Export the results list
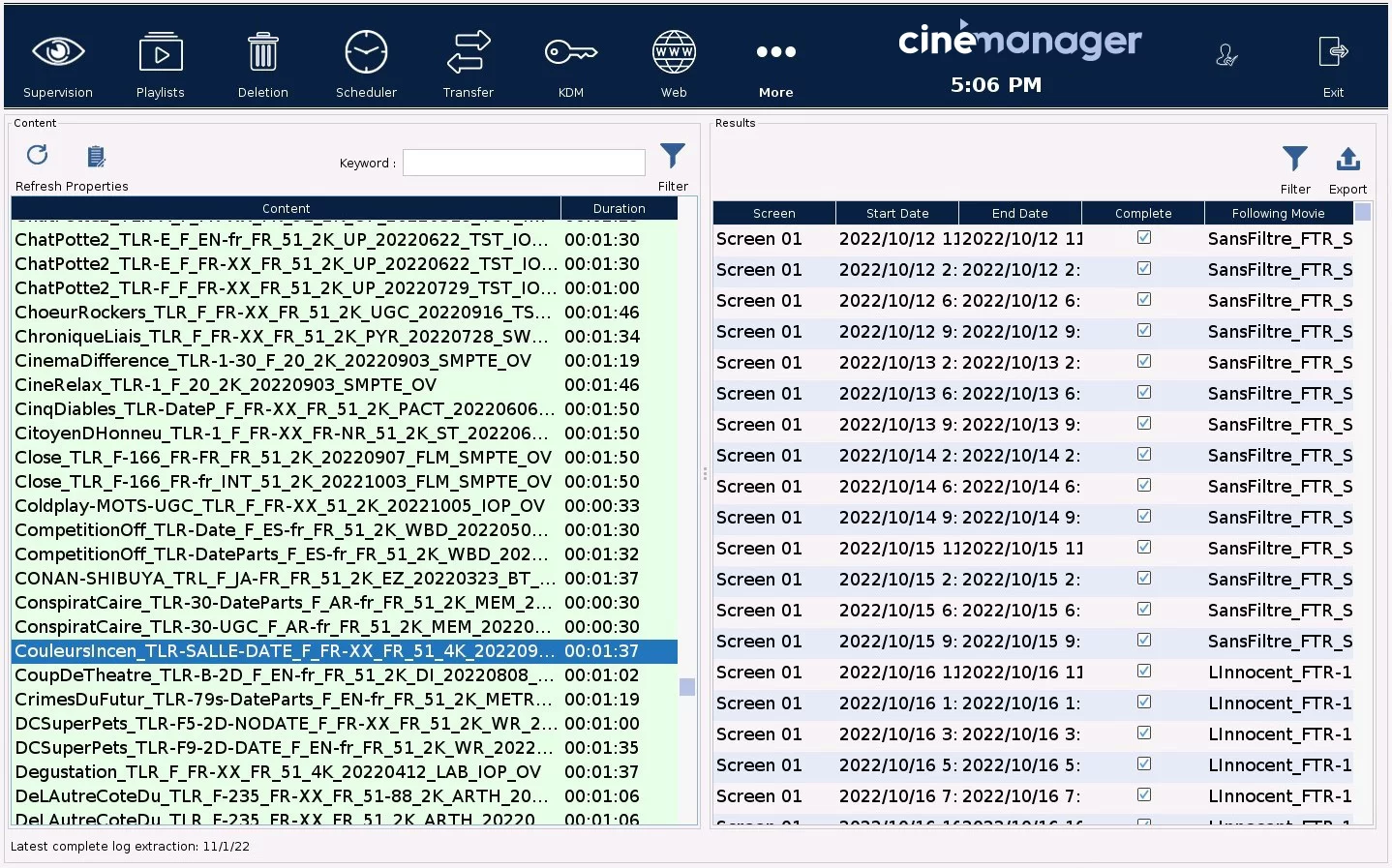This screenshot has height=868, width=1392. 1347,160
